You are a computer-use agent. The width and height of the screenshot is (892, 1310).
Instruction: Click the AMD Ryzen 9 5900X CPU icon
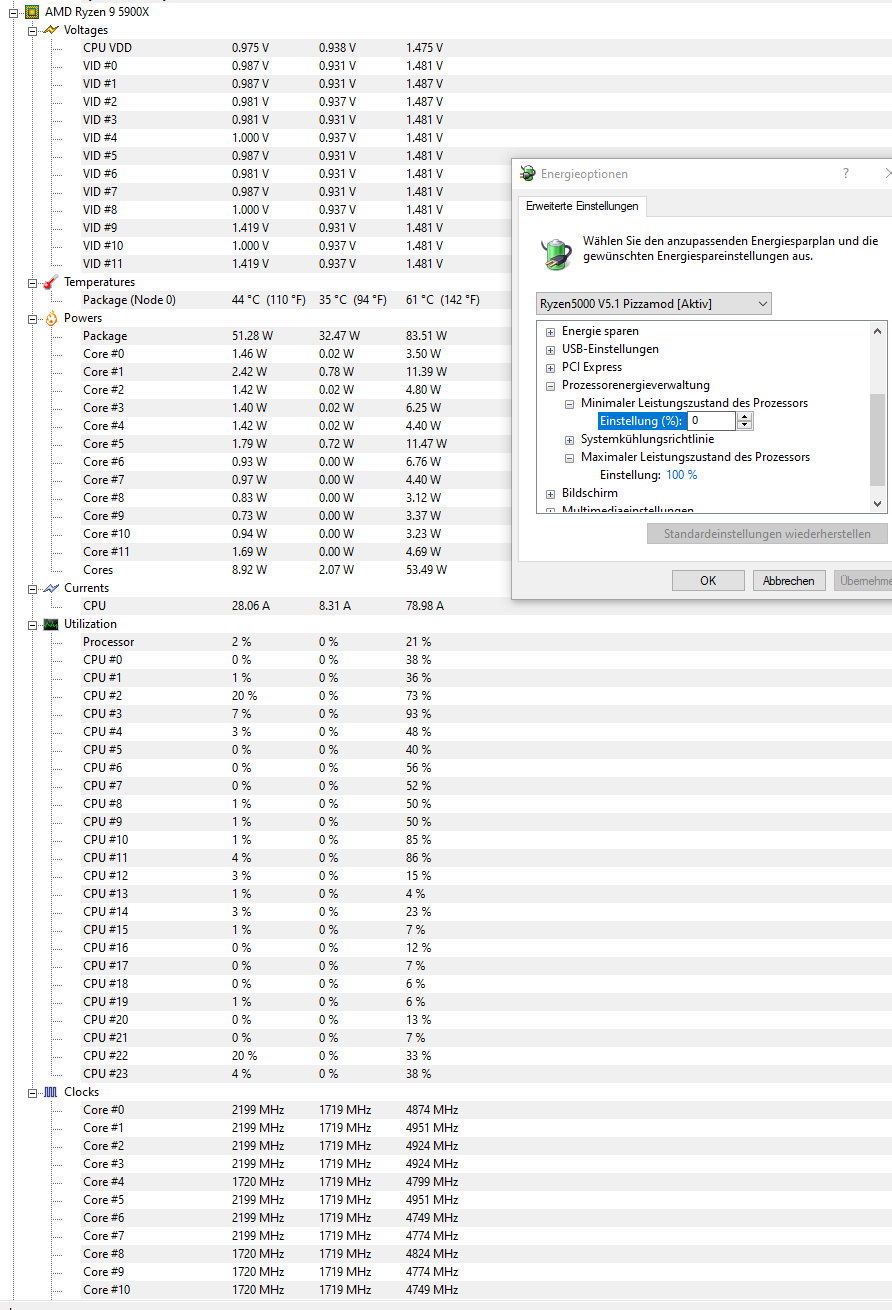coord(32,12)
